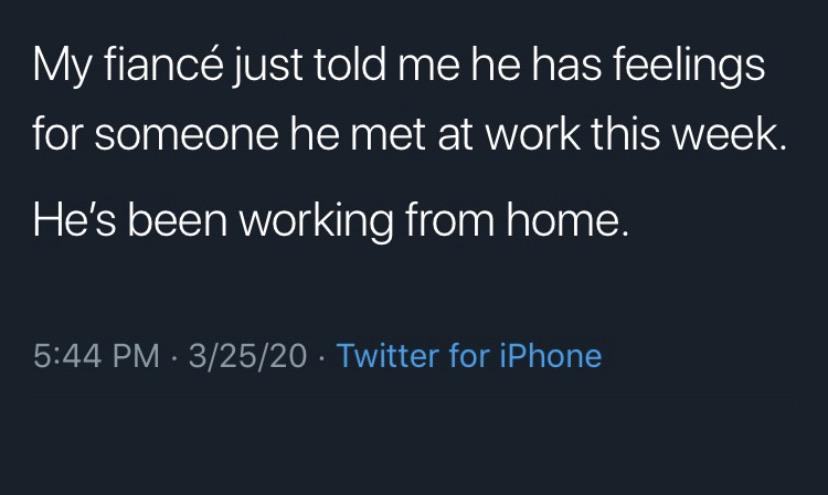This screenshot has width=828, height=495.
Task: Click the 3/25/20 date
Action: coord(249,356)
